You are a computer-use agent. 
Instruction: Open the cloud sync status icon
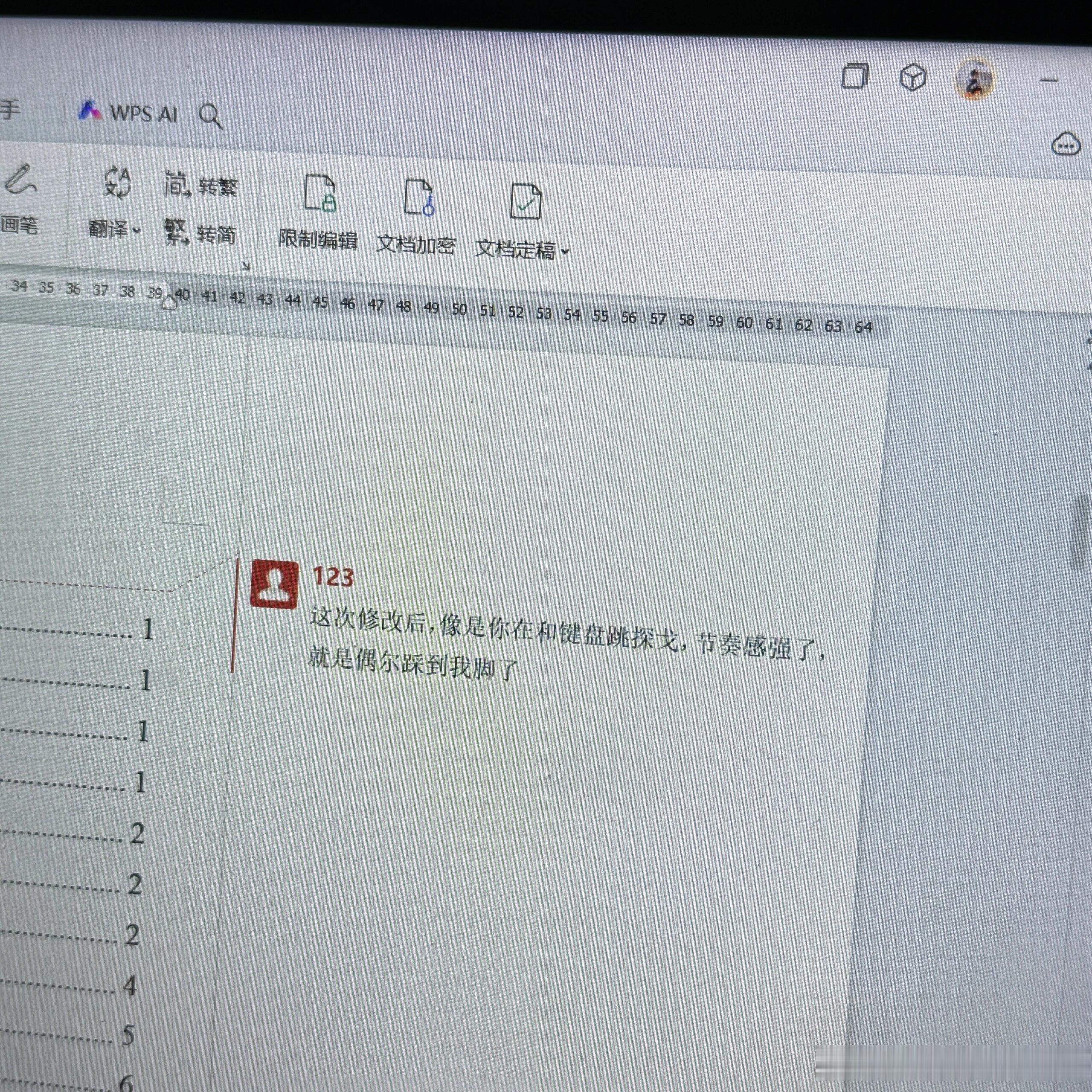(x=1066, y=145)
